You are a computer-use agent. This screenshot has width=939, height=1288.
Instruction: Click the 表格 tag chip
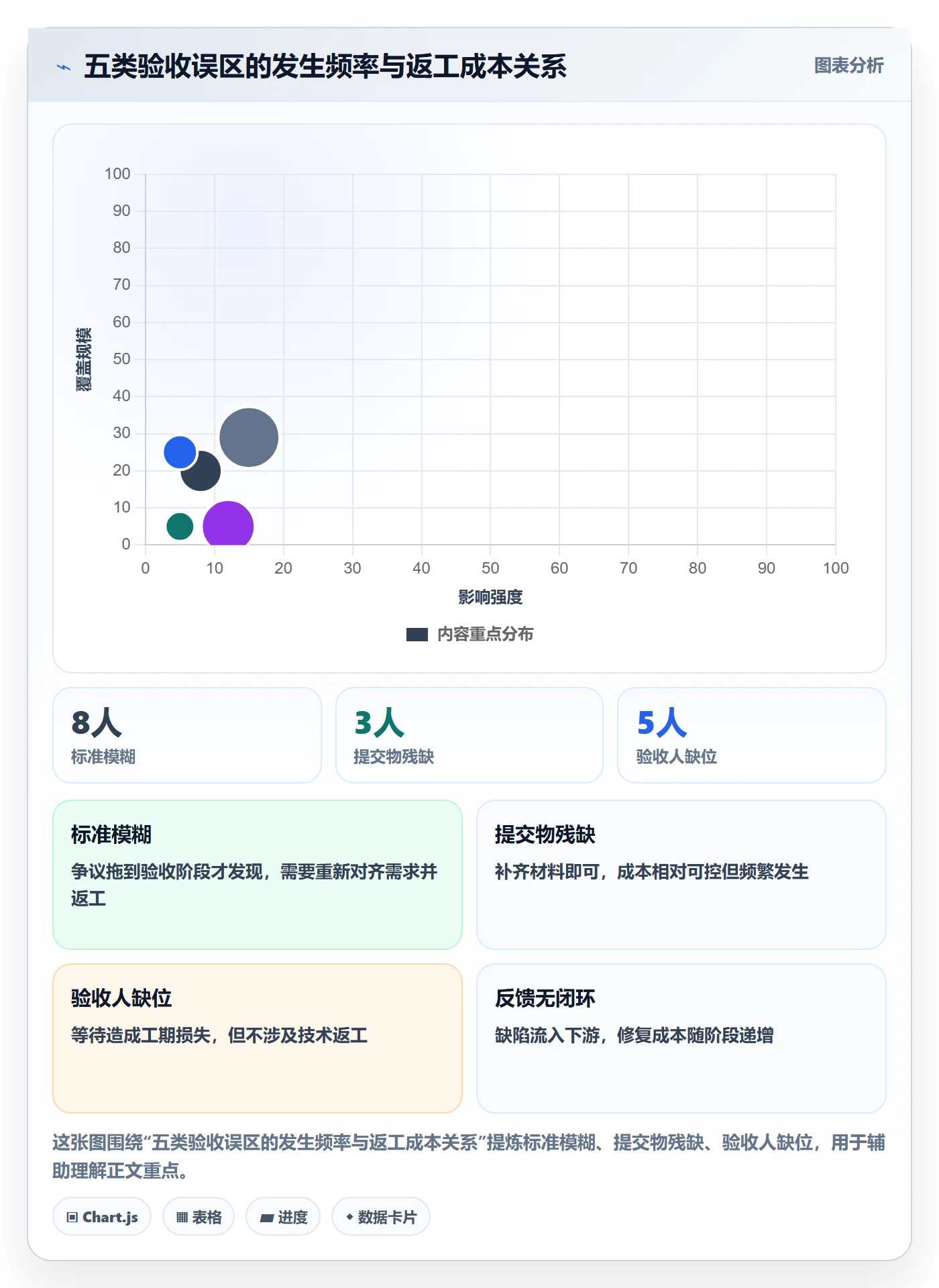[199, 1217]
